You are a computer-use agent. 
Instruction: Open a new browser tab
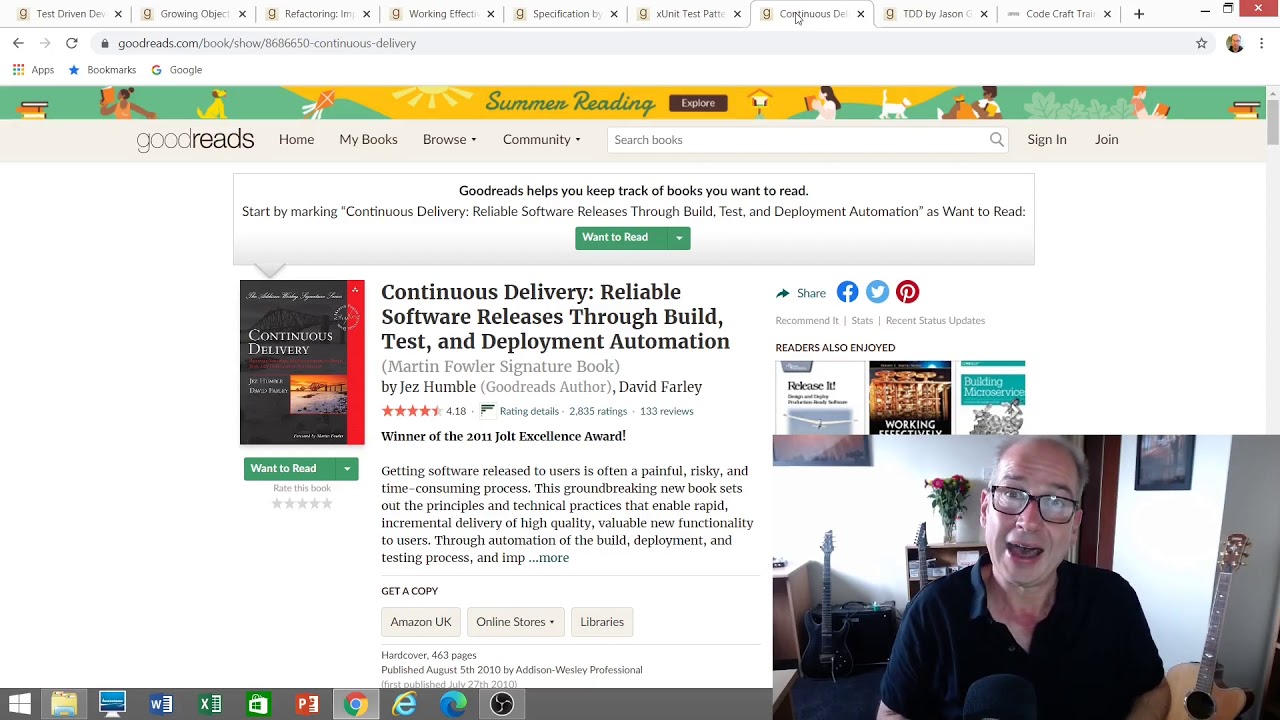tap(1139, 14)
